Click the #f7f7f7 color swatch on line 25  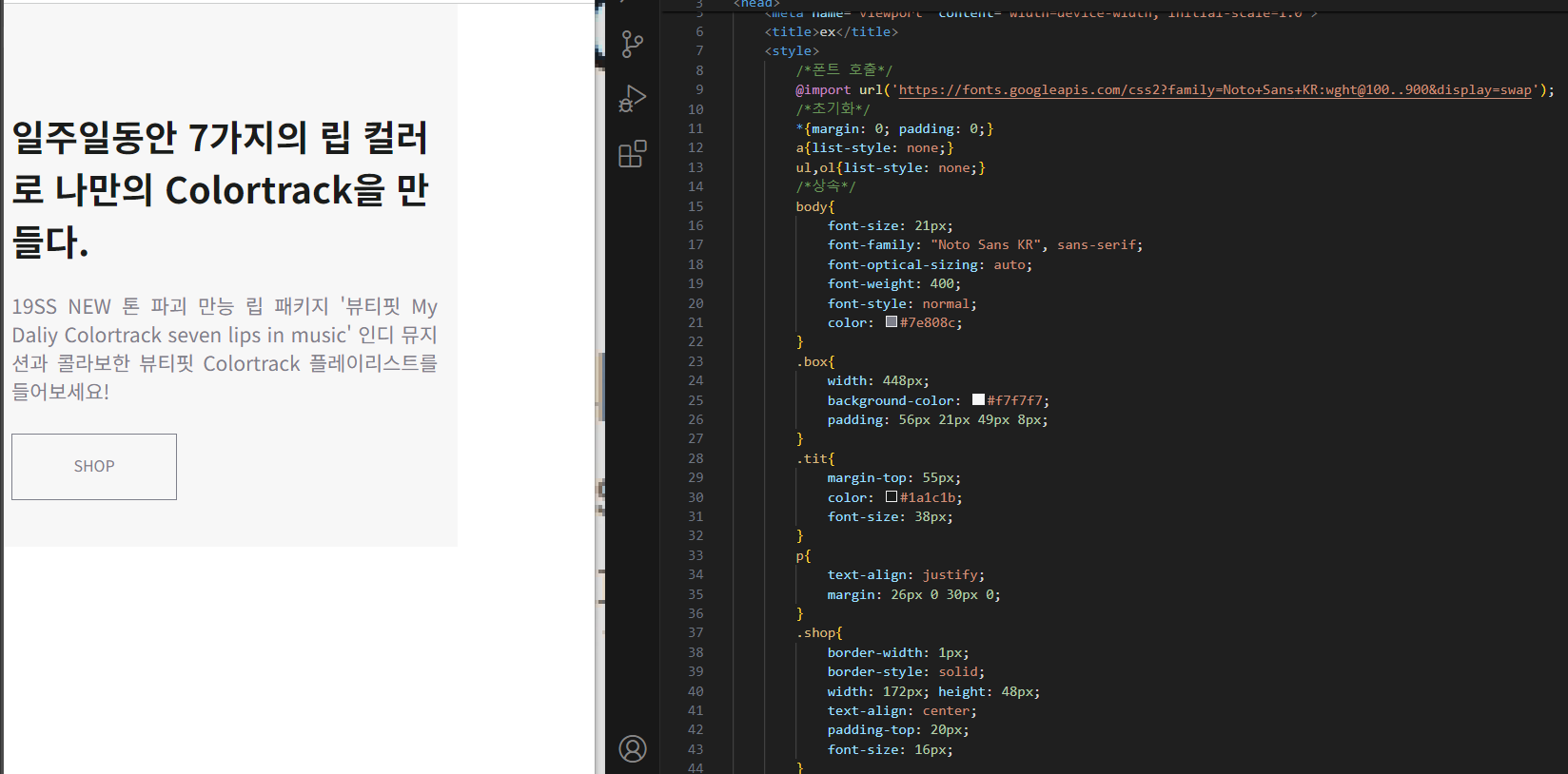(978, 399)
